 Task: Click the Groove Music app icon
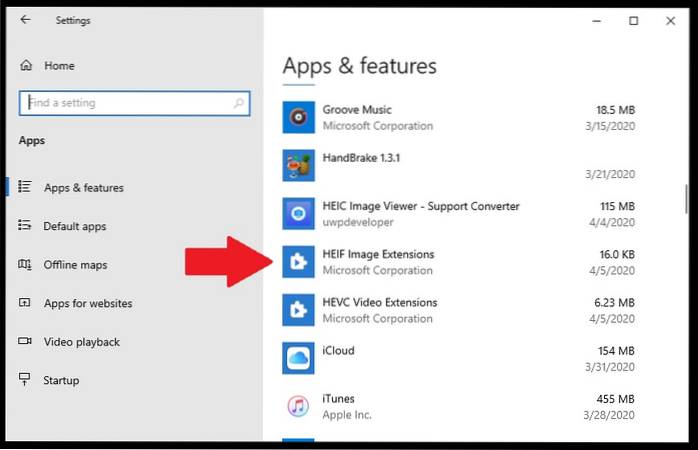click(299, 118)
